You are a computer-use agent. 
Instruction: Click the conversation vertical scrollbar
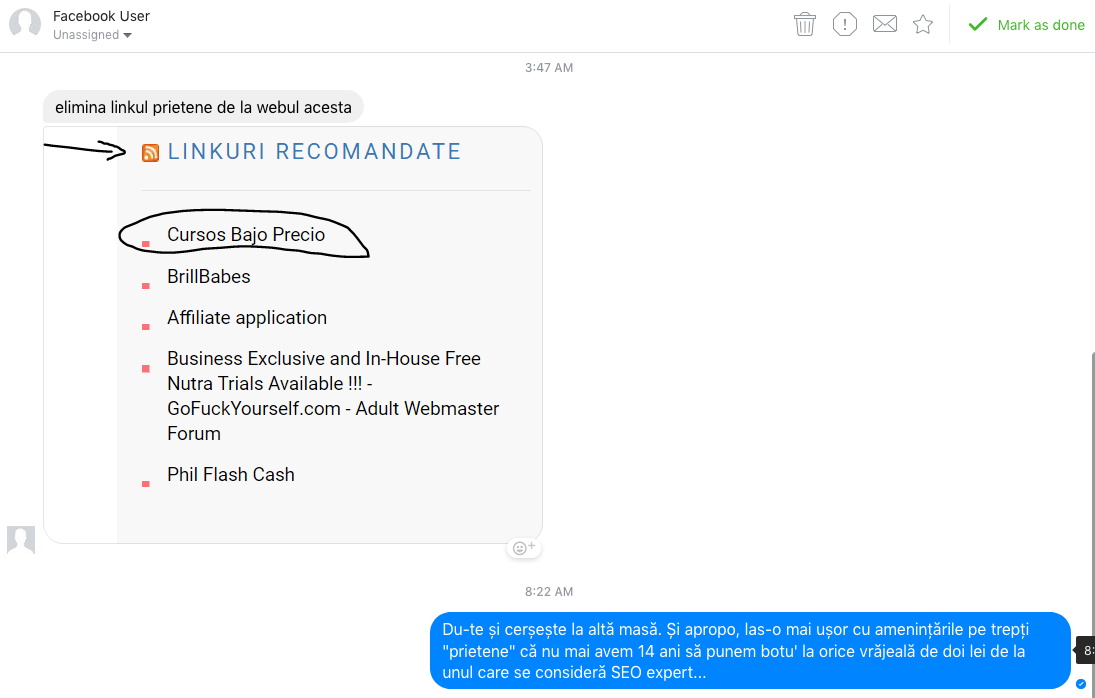coord(1091,500)
